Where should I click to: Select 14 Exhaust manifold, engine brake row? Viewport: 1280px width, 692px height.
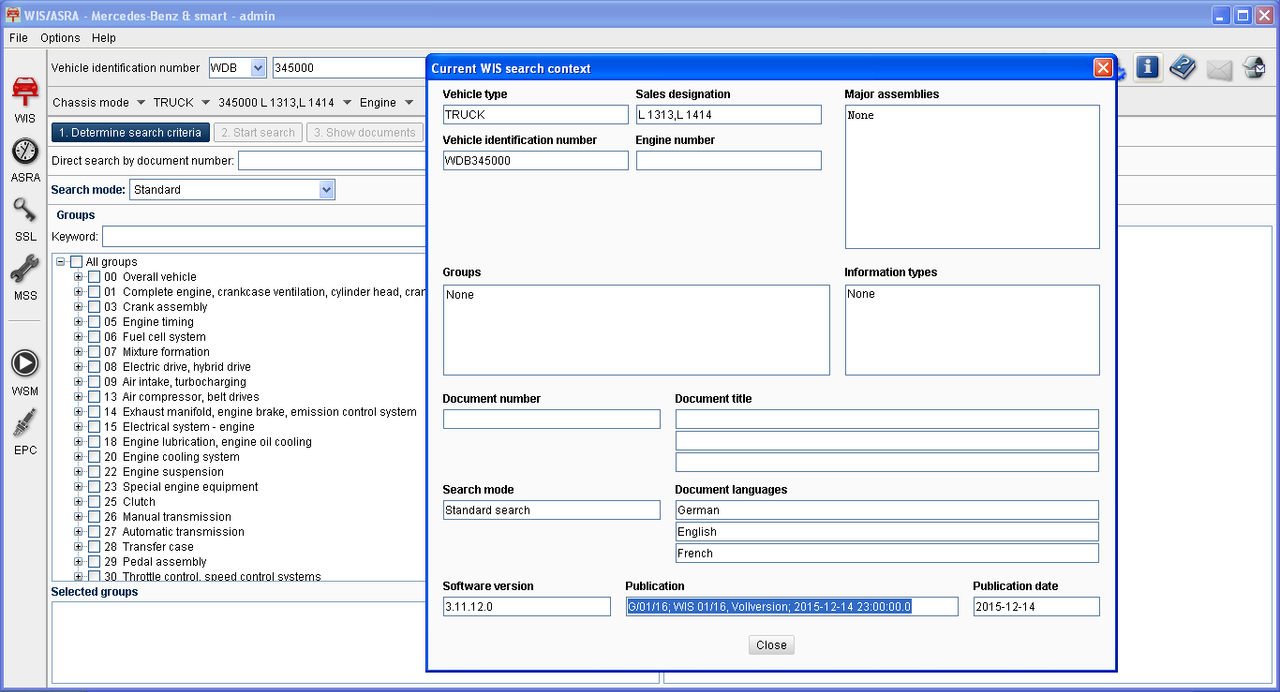tap(260, 412)
